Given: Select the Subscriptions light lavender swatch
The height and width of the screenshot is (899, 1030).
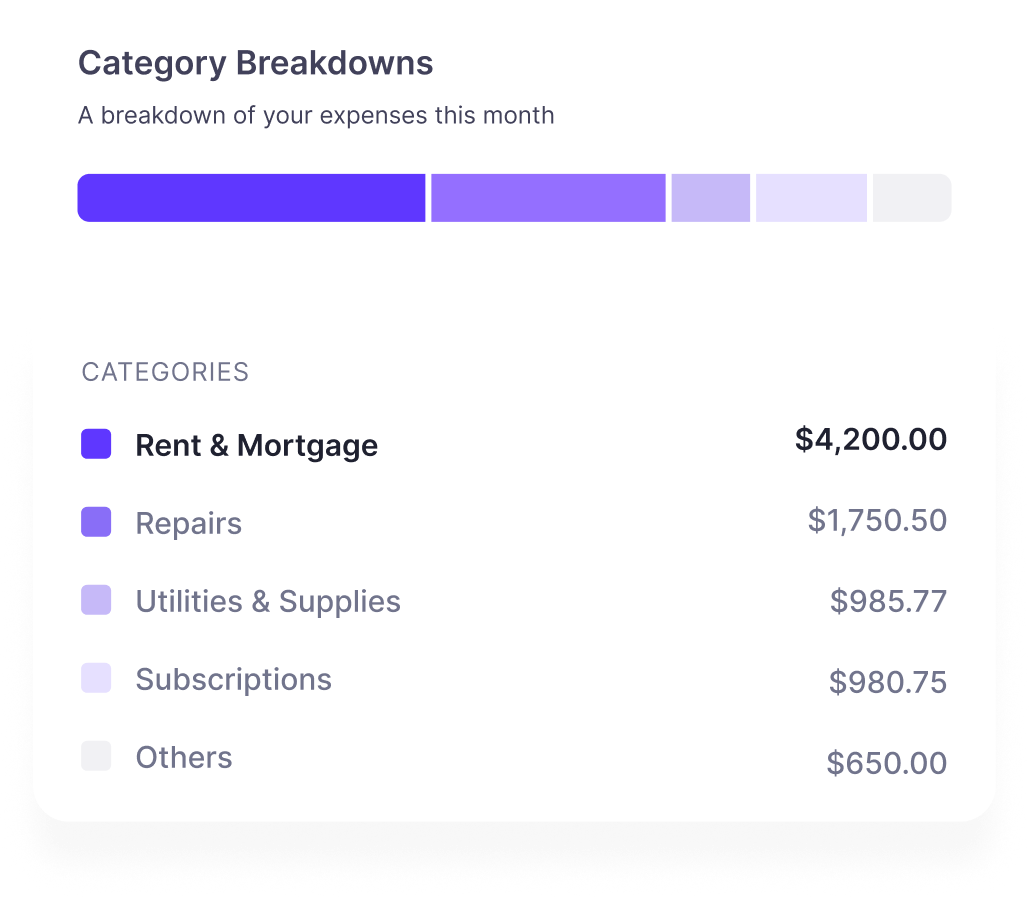Looking at the screenshot, I should click(x=96, y=678).
